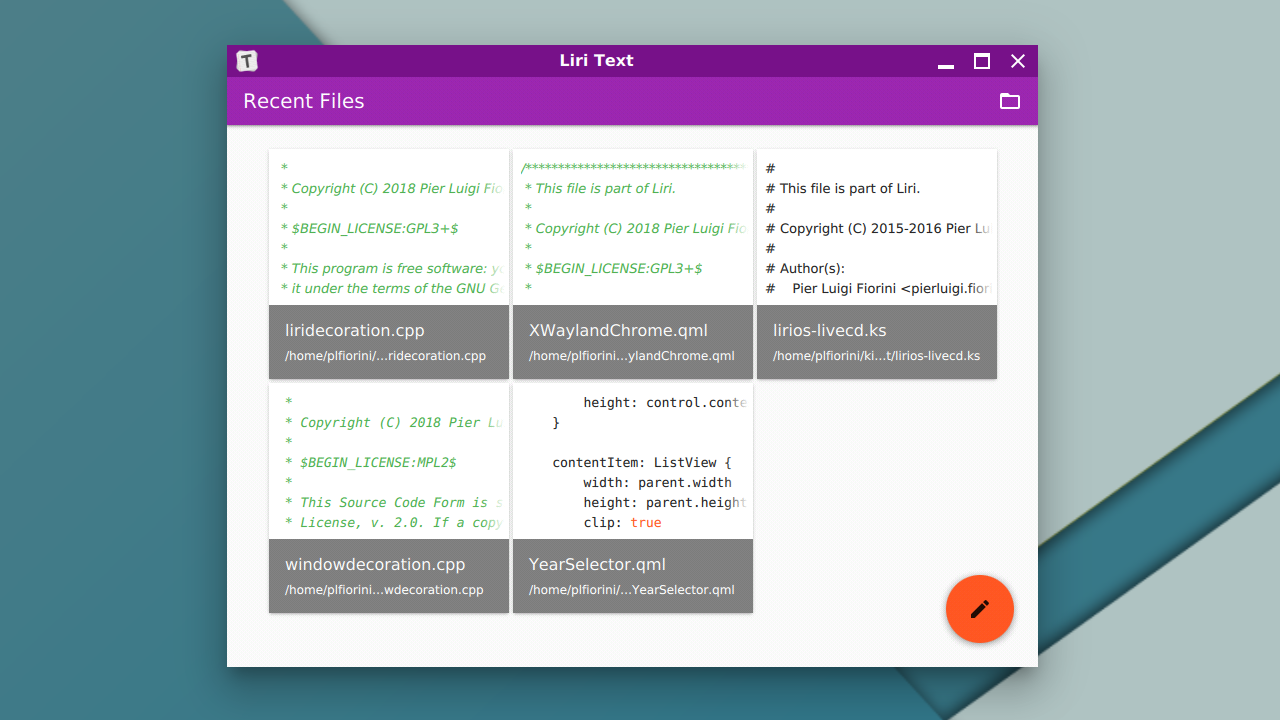The image size is (1280, 720).
Task: Close the Liri Text window
Action: coord(1018,61)
